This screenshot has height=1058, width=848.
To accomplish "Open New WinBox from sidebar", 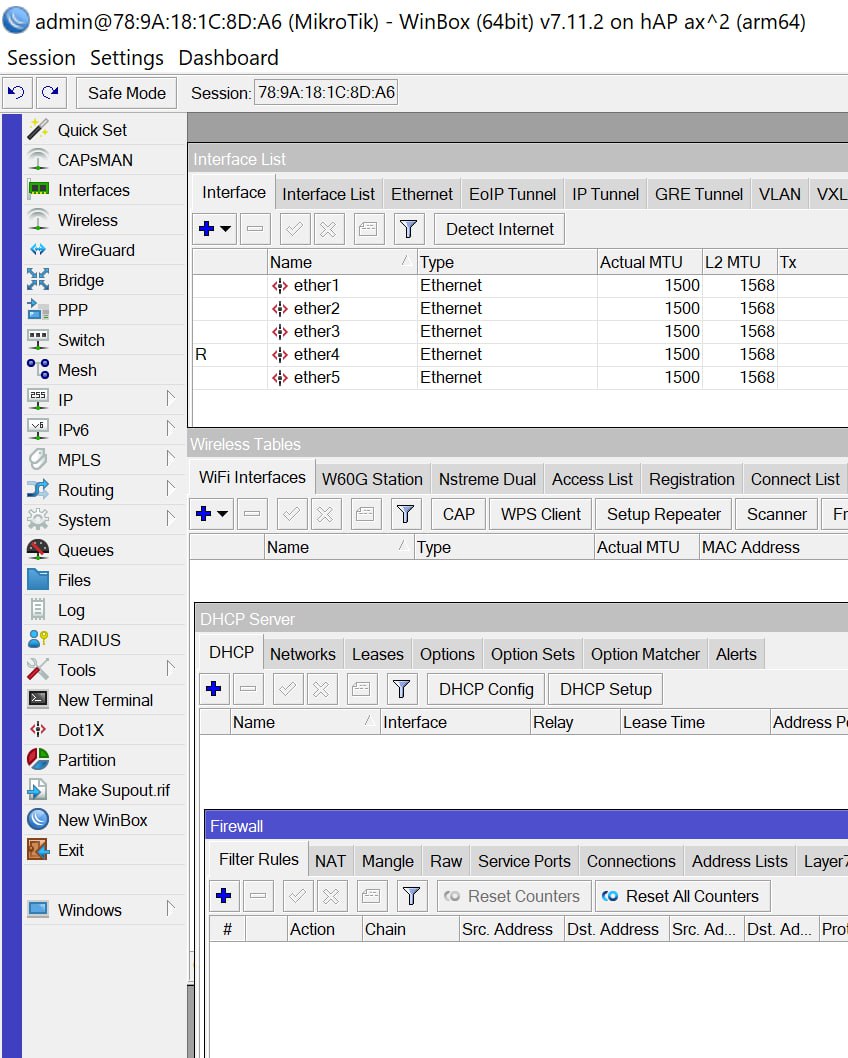I will [x=103, y=820].
